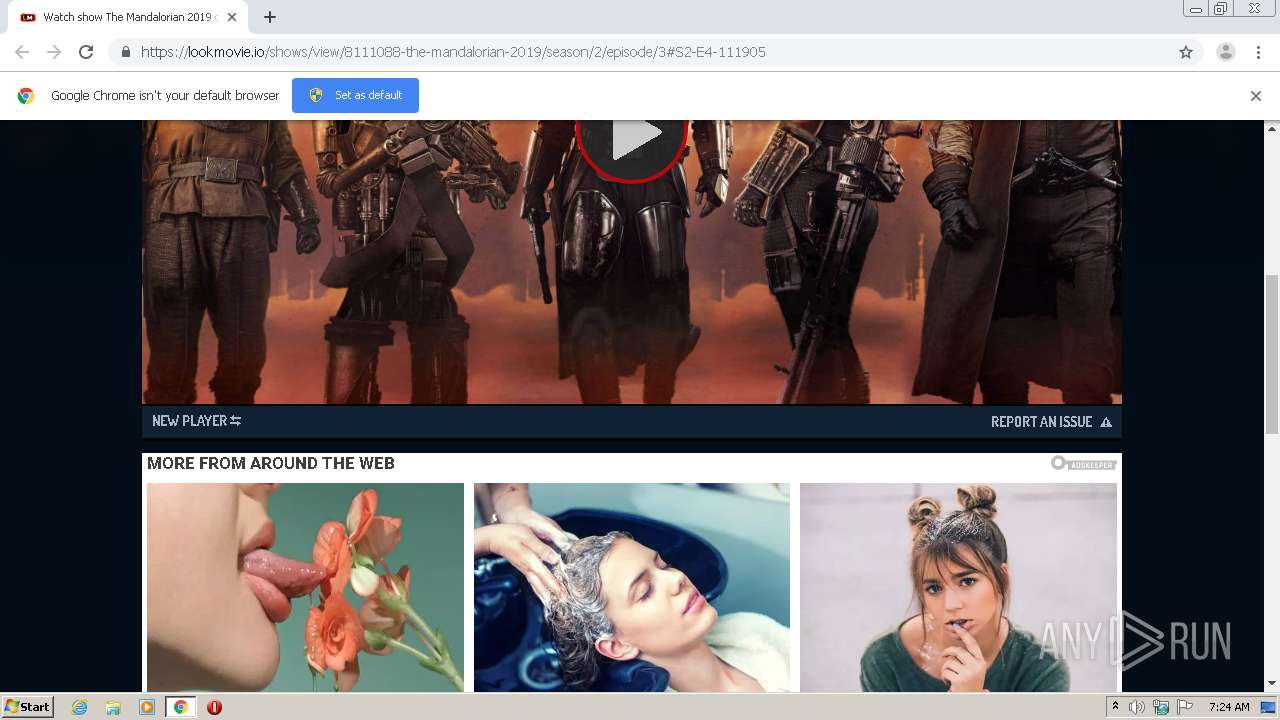The width and height of the screenshot is (1280, 720).
Task: Reload the current page
Action: click(x=86, y=52)
